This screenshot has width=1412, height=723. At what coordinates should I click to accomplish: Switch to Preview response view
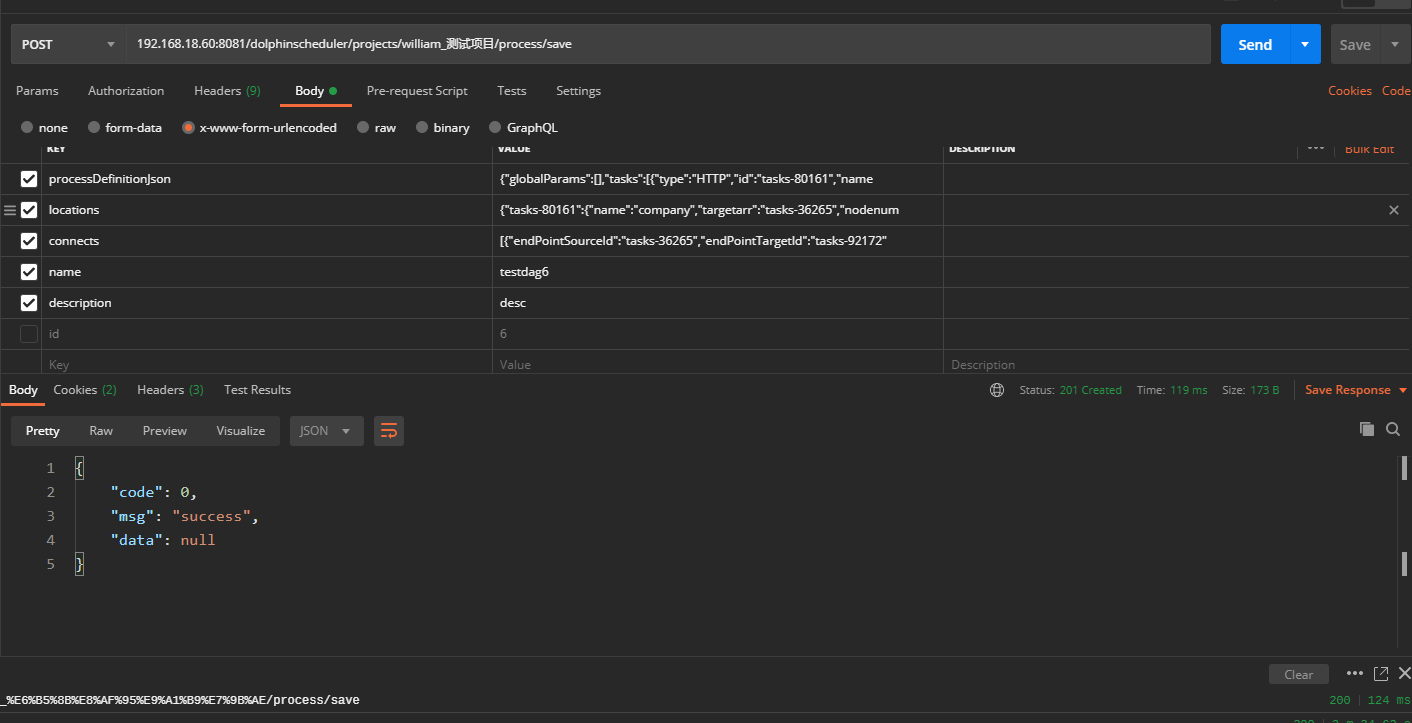165,431
